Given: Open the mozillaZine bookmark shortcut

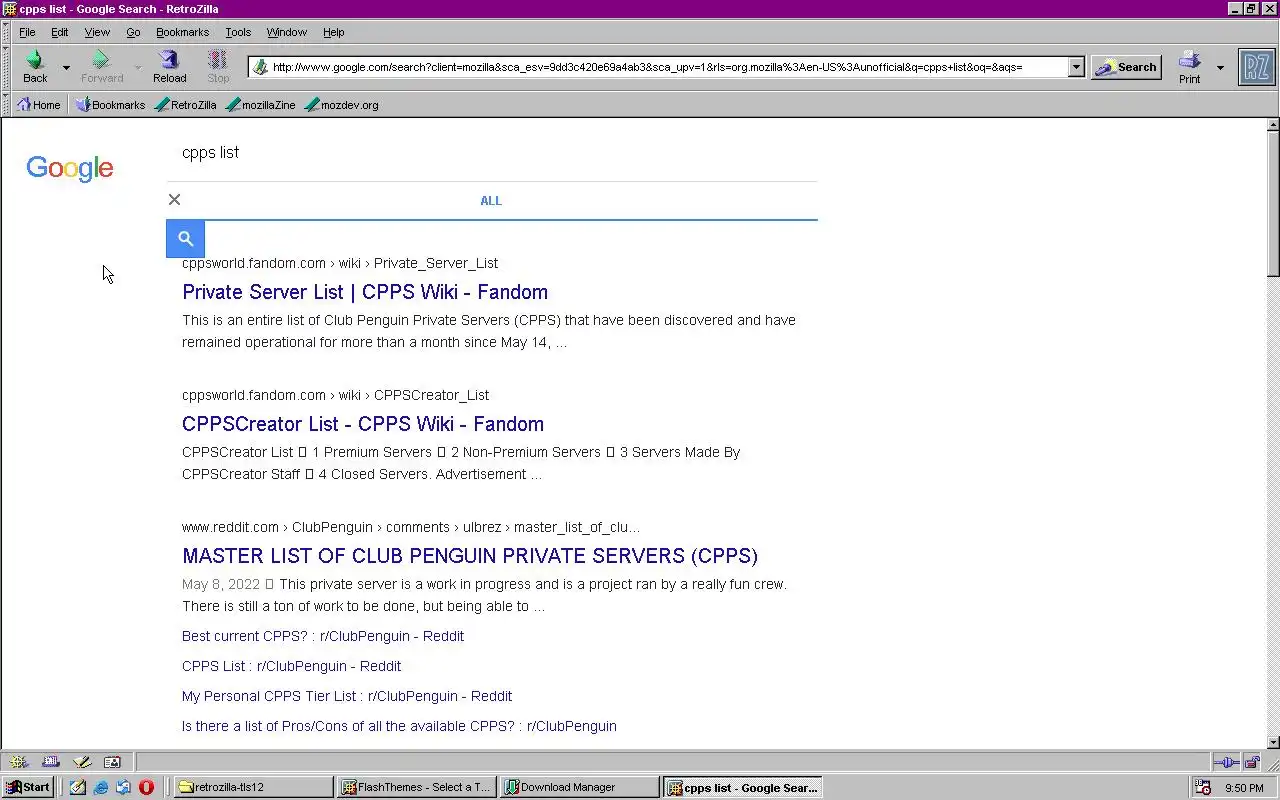Looking at the screenshot, I should tap(261, 104).
